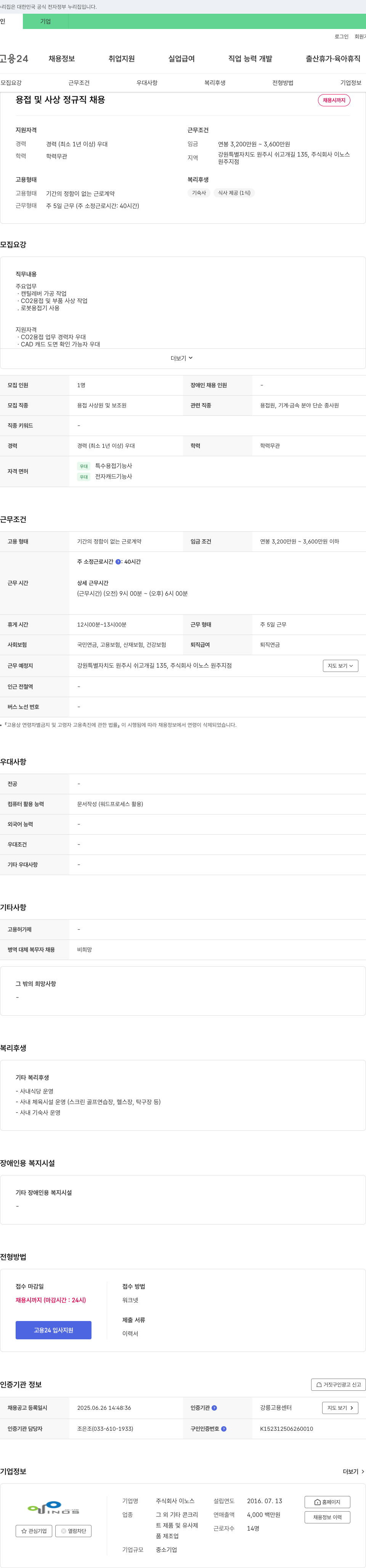Click the 로그인 link
Image resolution: width=366 pixels, height=1568 pixels.
point(341,37)
